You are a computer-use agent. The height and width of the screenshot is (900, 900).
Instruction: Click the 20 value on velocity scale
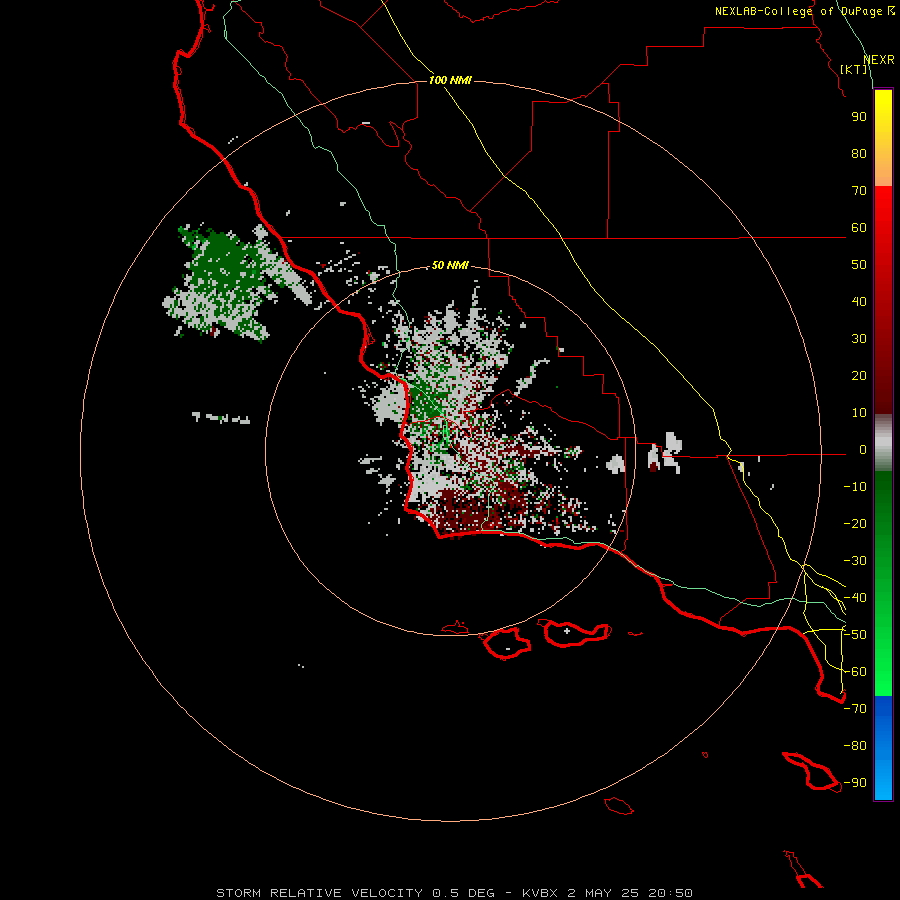point(859,375)
